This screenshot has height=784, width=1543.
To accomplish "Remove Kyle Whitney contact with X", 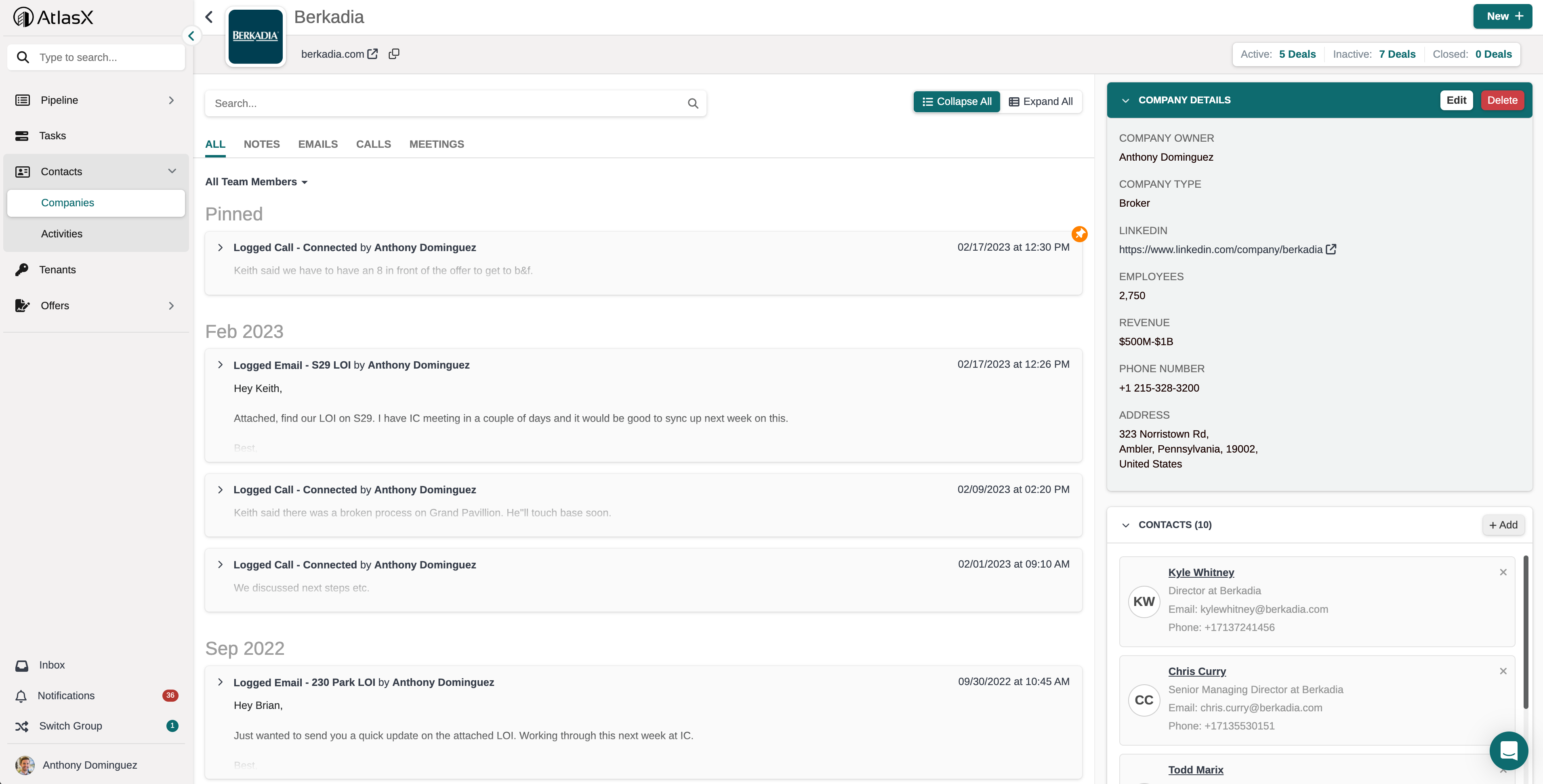I will point(1503,572).
